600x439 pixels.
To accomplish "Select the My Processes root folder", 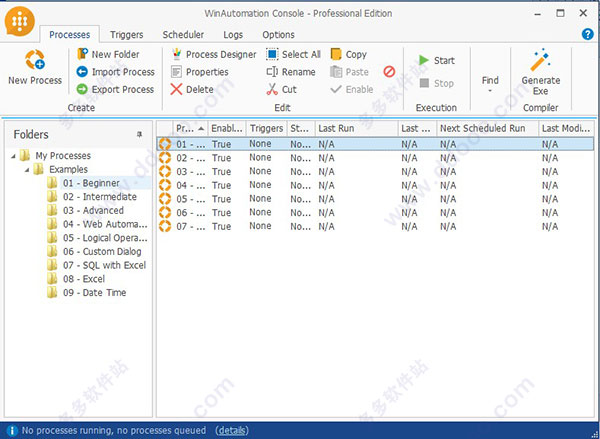I will coord(63,156).
